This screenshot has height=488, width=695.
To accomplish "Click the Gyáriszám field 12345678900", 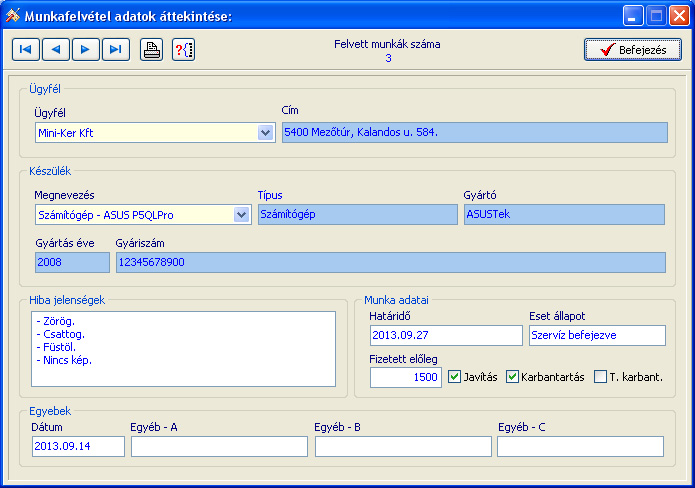I will tap(390, 262).
